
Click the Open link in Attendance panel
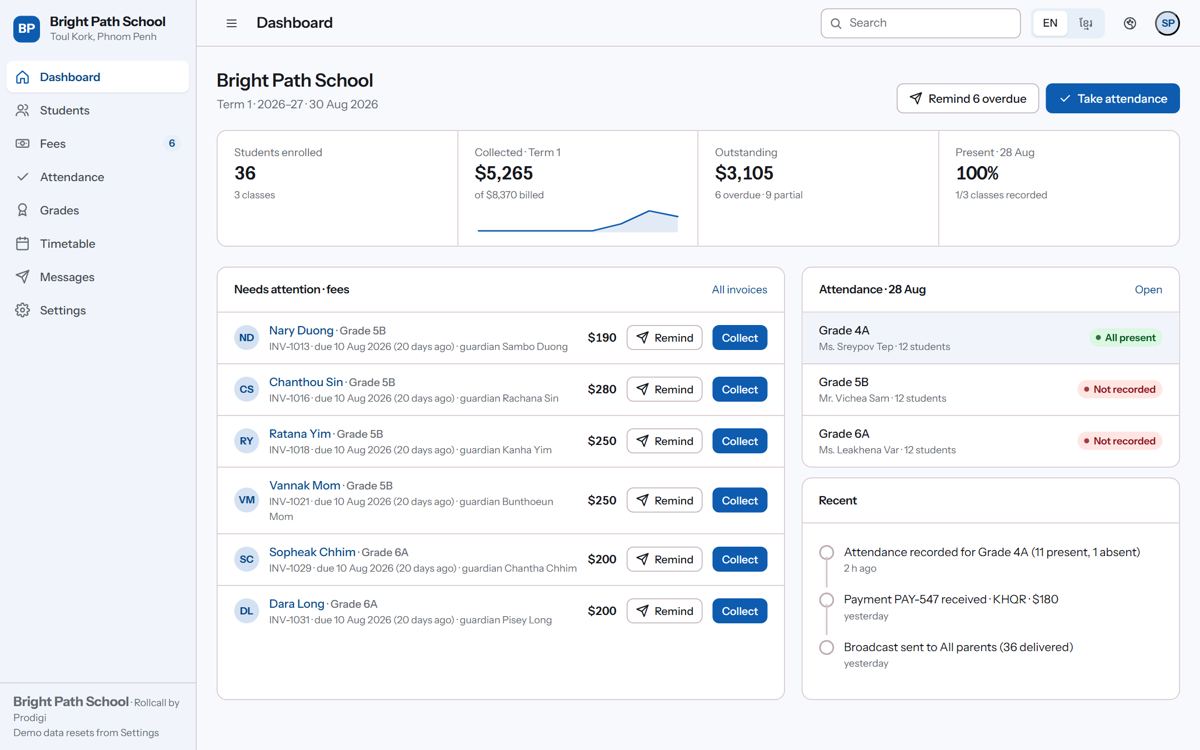pyautogui.click(x=1148, y=290)
